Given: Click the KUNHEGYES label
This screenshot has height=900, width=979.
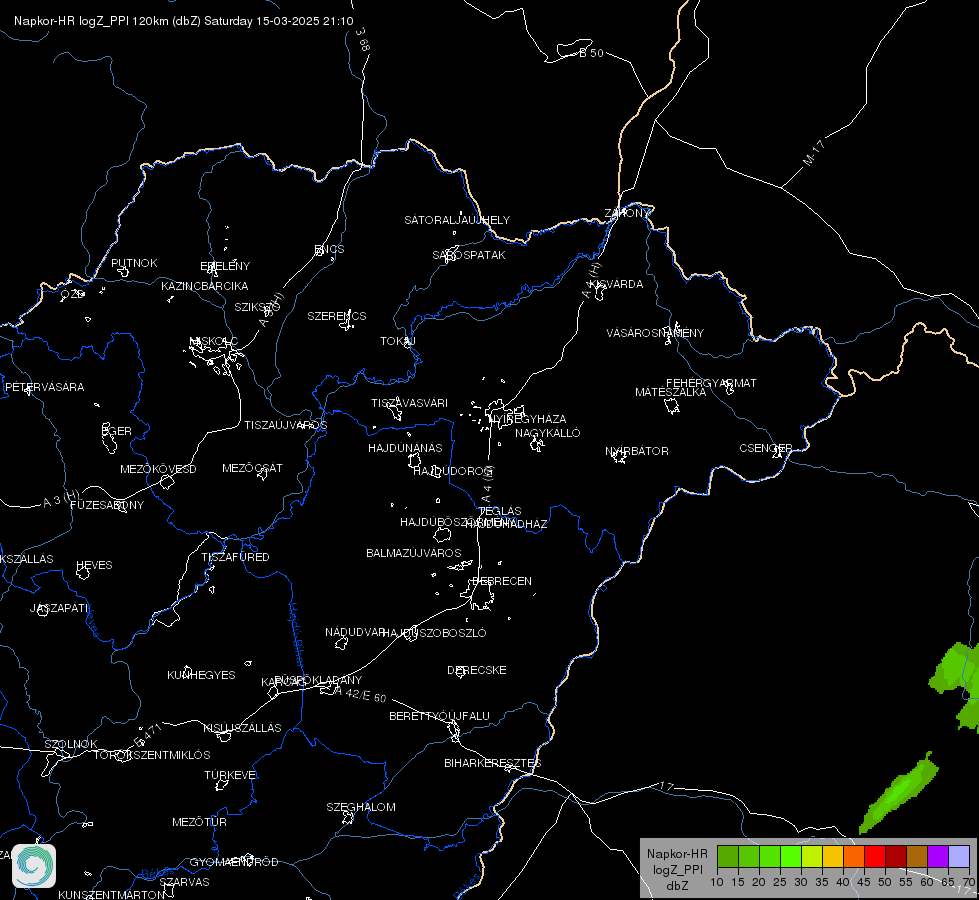Looking at the screenshot, I should point(201,675).
